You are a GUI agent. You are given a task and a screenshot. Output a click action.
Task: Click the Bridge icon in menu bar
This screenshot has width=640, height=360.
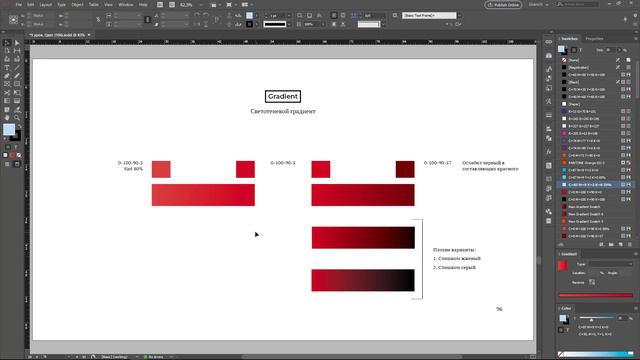click(160, 4)
